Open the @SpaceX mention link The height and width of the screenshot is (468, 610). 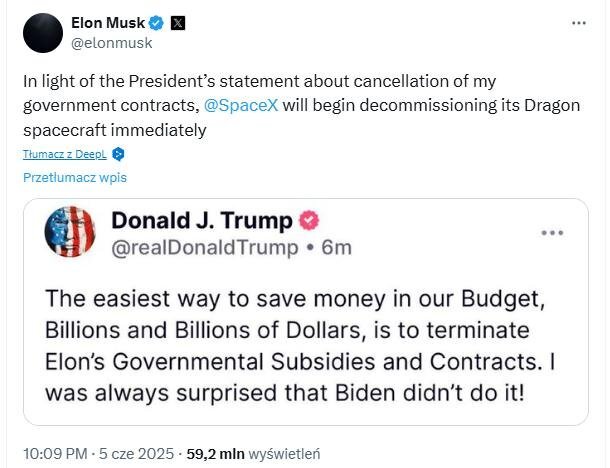(x=237, y=104)
